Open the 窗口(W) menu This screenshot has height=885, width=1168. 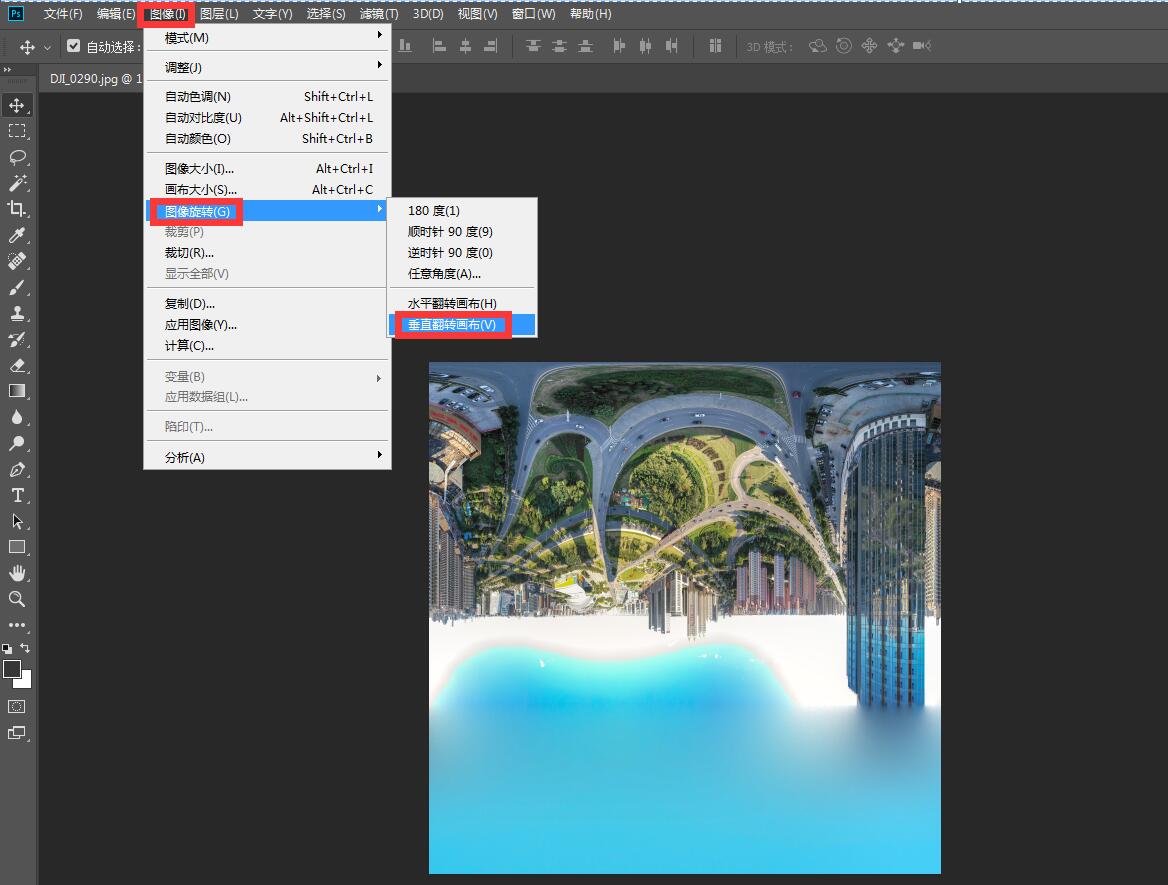click(533, 13)
